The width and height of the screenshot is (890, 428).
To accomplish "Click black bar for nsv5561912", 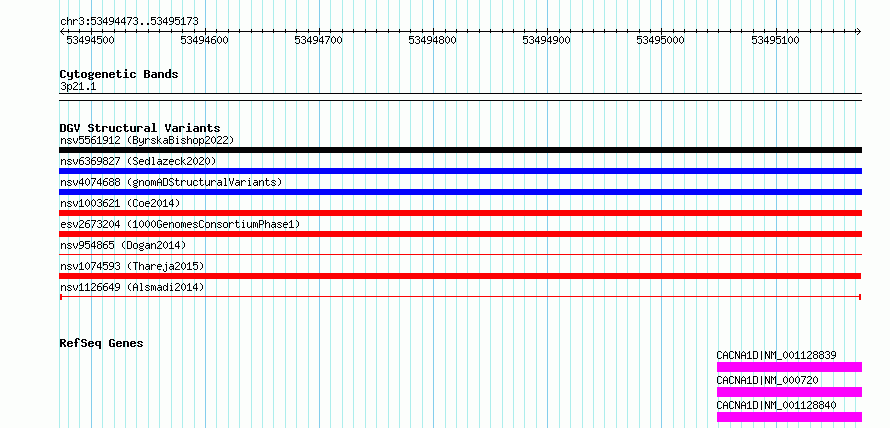I will 460,150.
